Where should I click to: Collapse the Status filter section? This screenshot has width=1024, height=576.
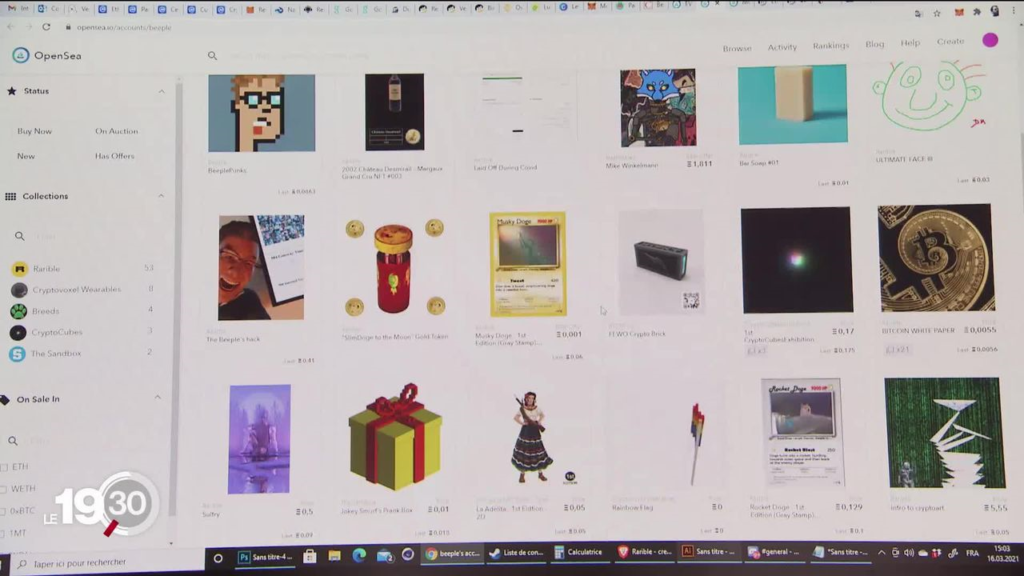tap(161, 91)
